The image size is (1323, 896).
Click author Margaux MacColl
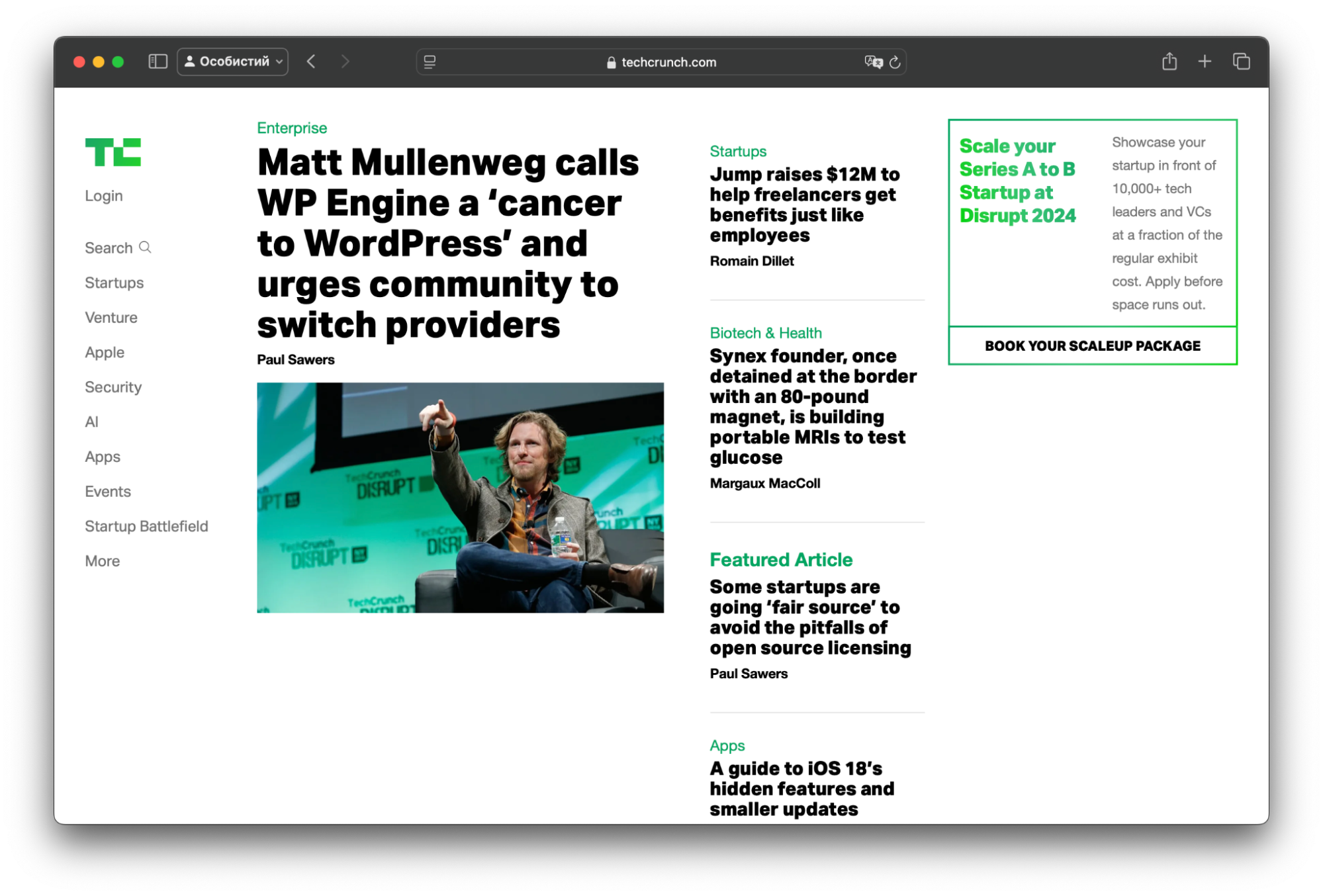765,483
